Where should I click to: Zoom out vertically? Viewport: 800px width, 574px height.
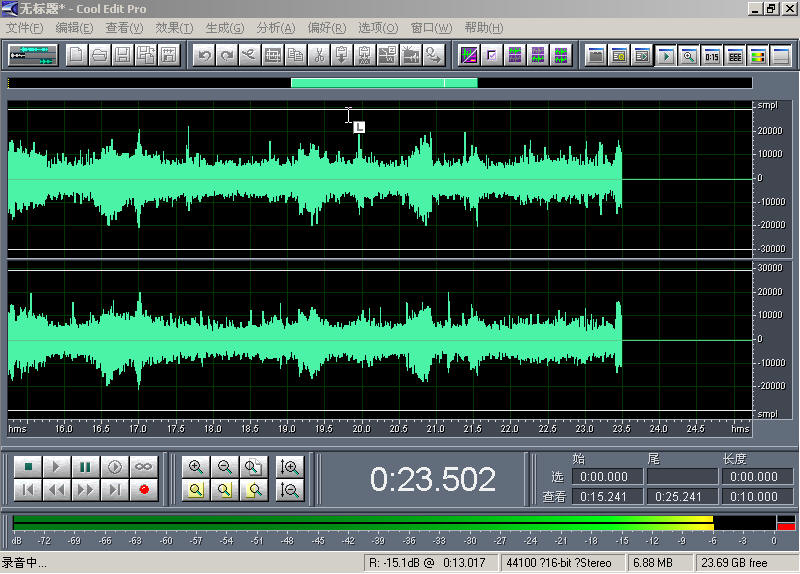pos(290,490)
